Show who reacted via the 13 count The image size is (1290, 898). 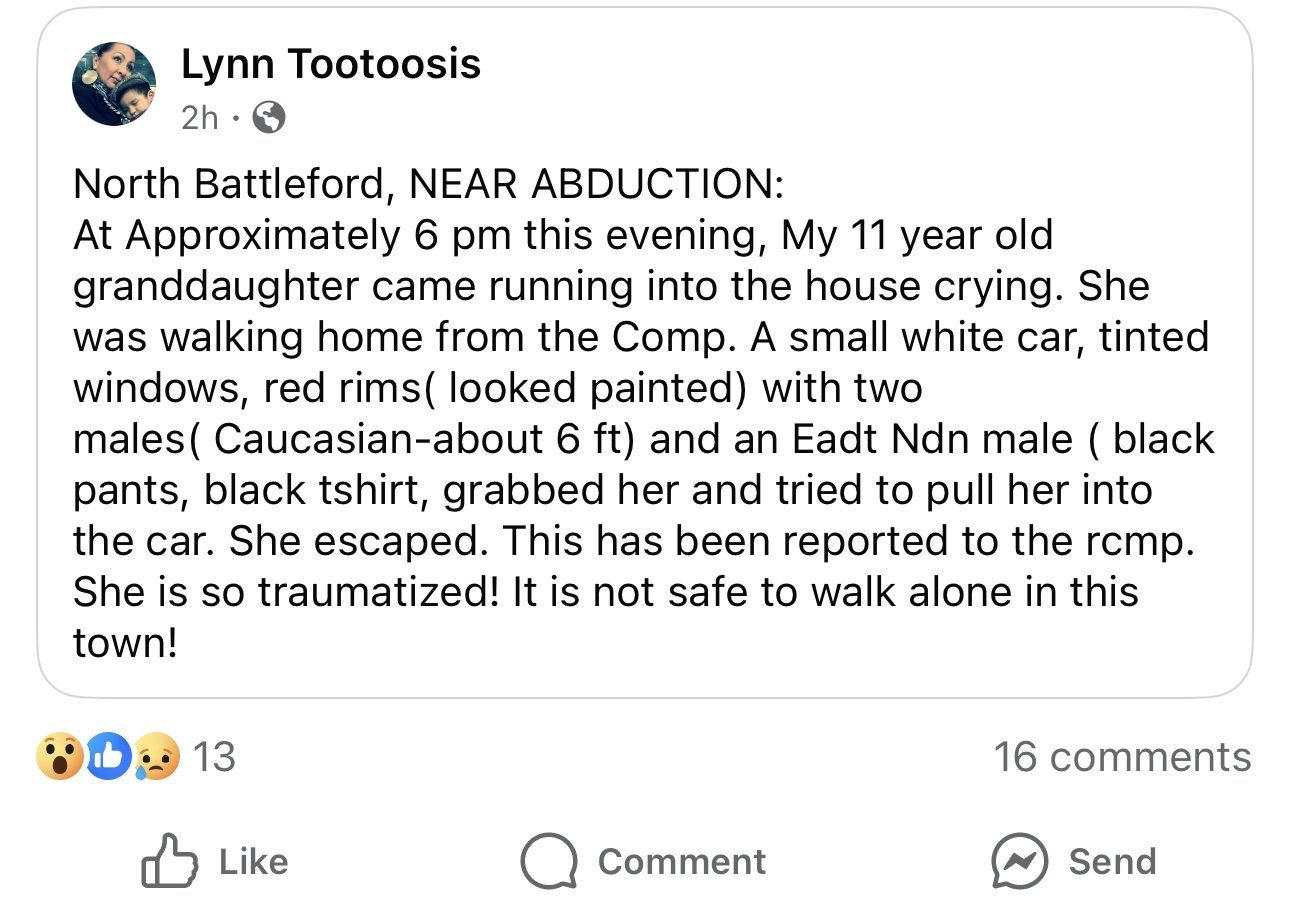click(213, 757)
